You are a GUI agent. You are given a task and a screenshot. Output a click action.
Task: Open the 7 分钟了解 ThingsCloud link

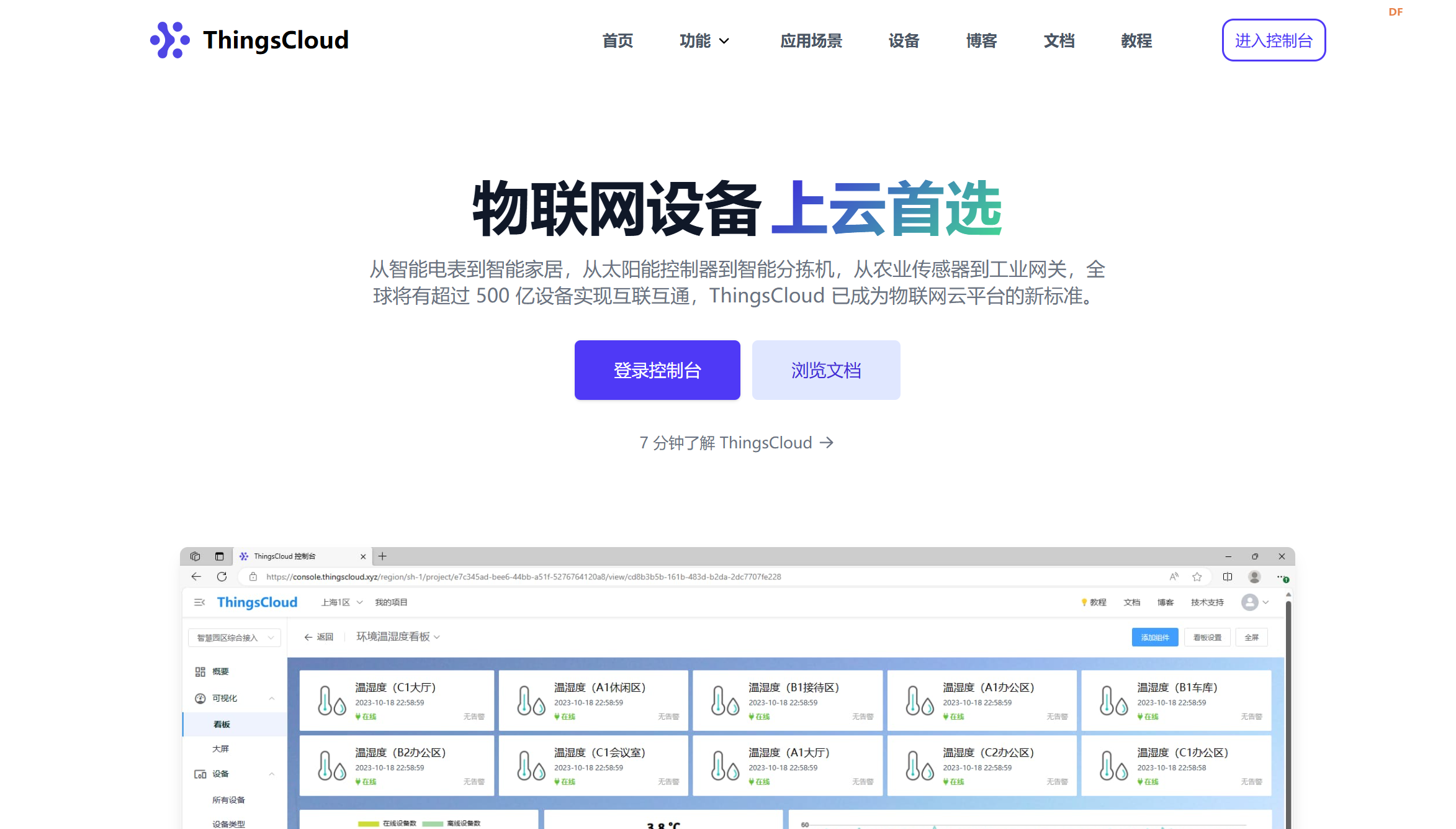click(737, 443)
